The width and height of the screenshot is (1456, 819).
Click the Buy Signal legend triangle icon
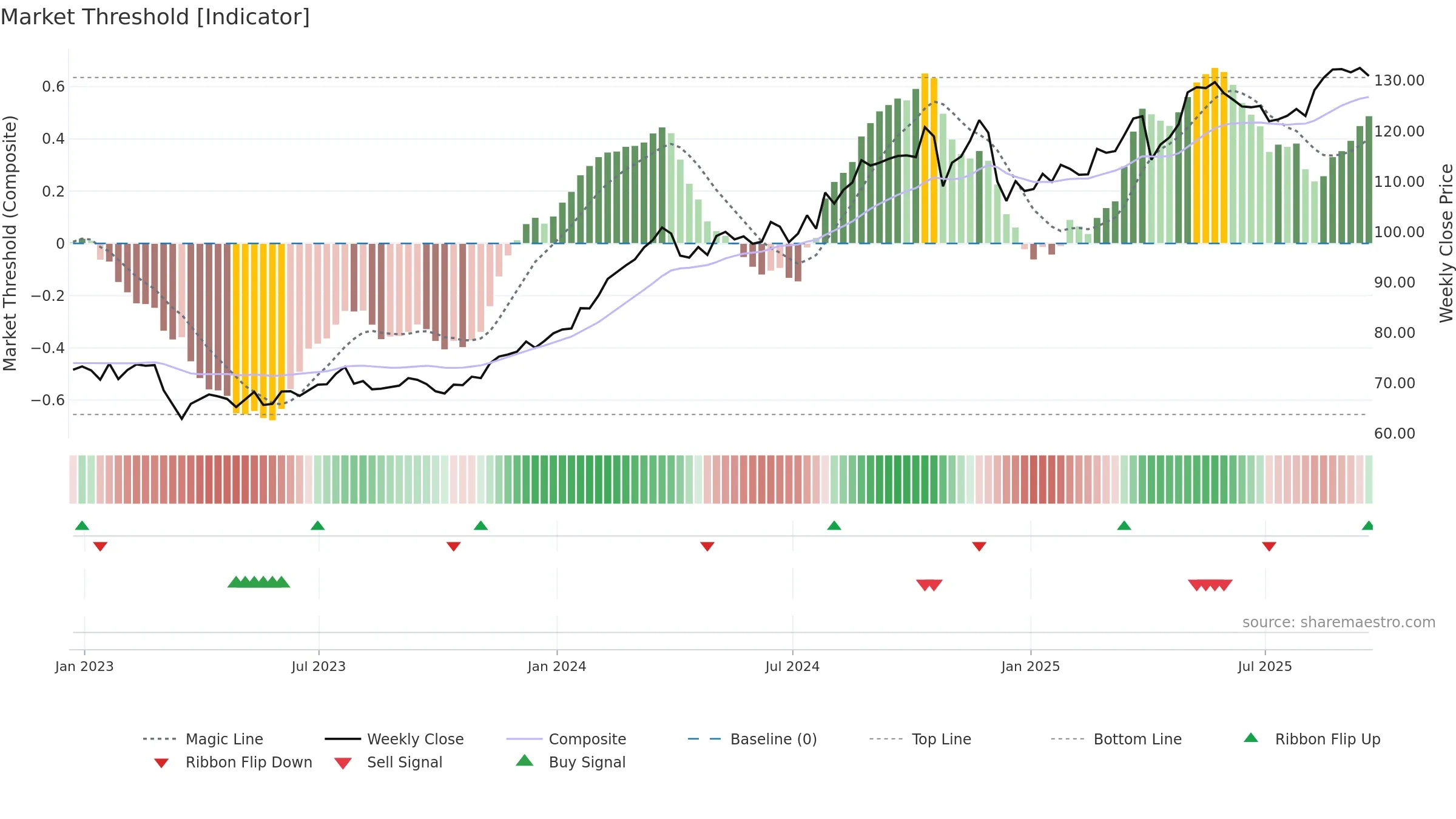click(524, 761)
